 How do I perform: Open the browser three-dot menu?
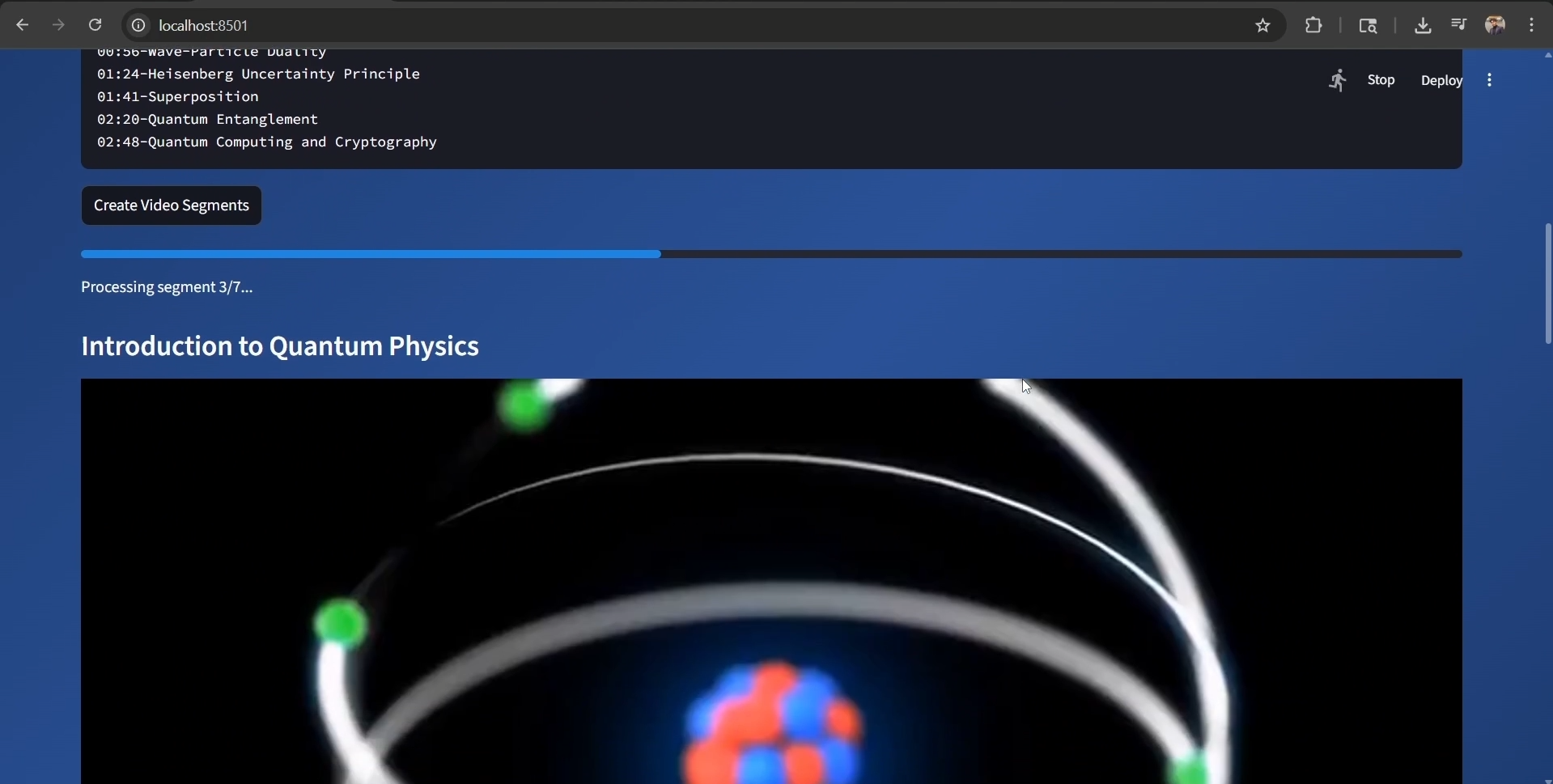1533,26
